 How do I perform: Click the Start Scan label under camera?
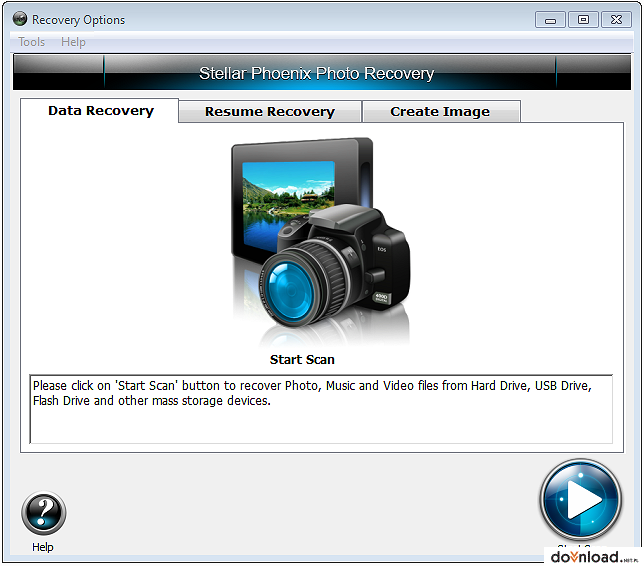302,359
